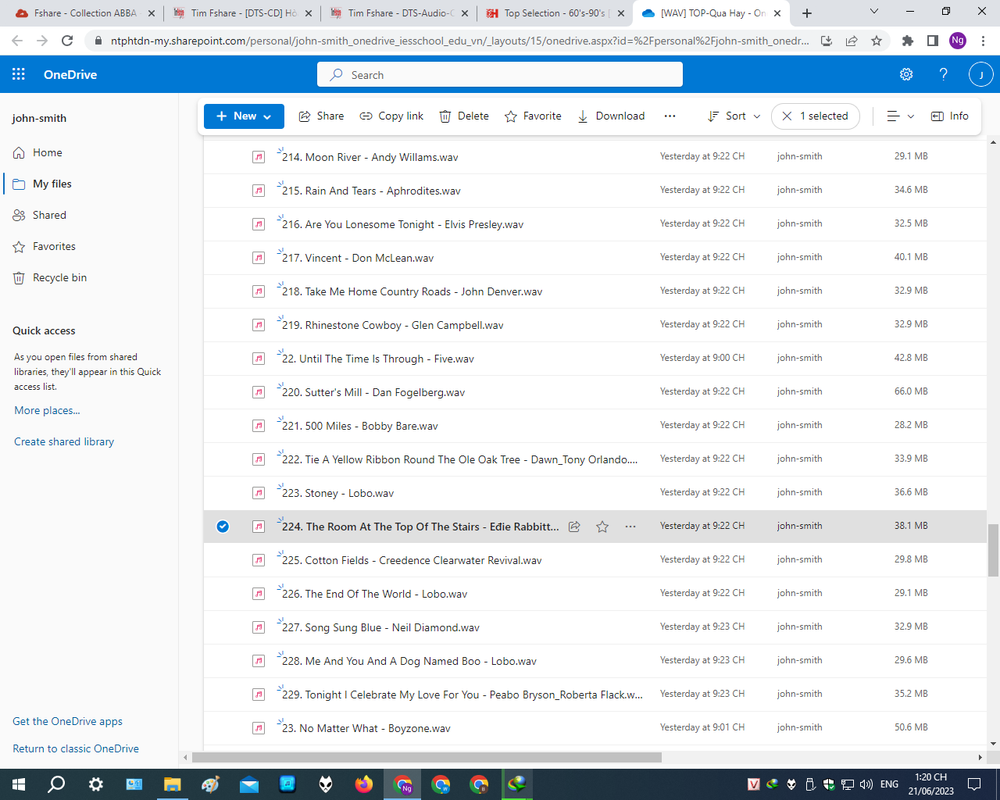Open the help question mark

[x=943, y=75]
